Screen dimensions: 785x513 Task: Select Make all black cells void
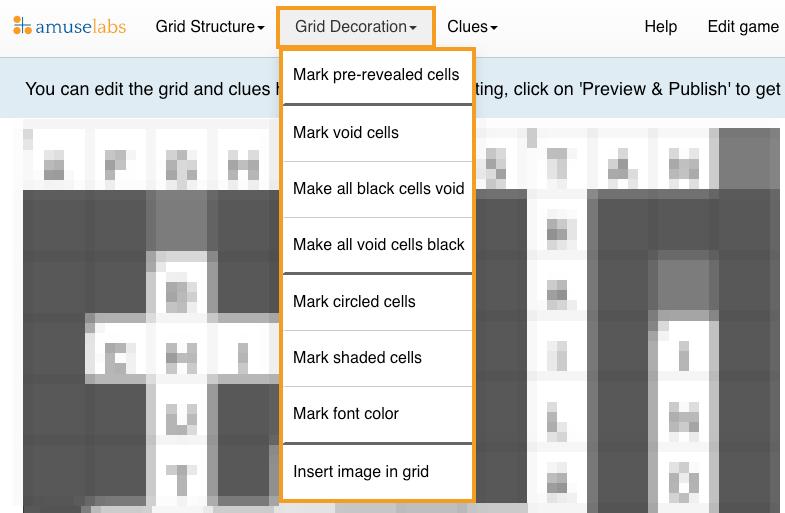[x=378, y=189]
